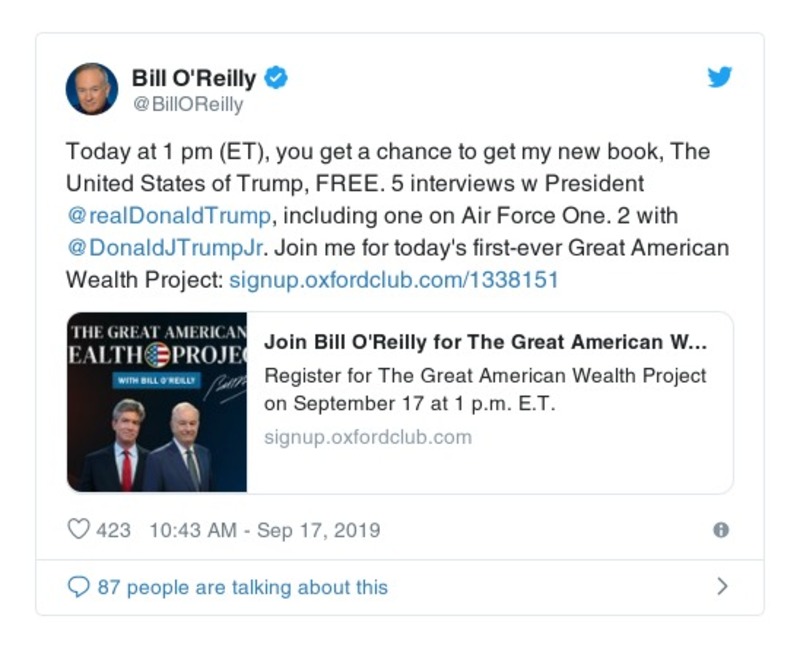Open the tweet timestamp 10:43 AM - Sep 17, 2019
800x654 pixels.
click(x=264, y=529)
